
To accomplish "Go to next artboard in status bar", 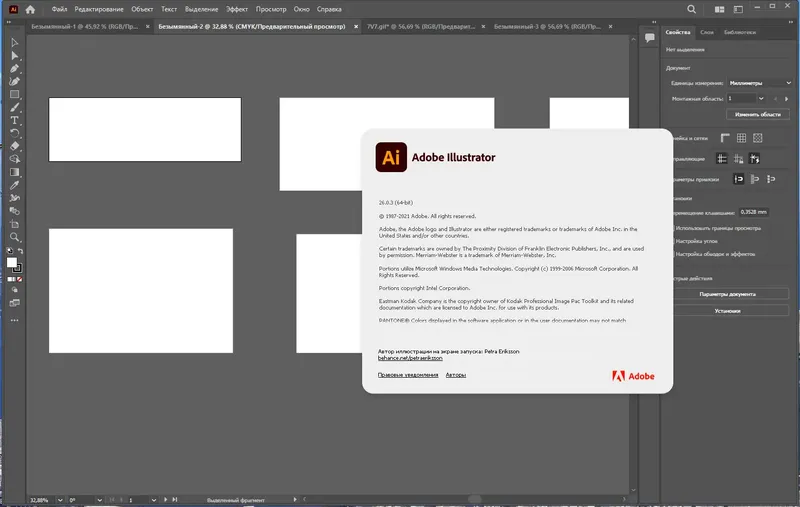I will point(165,500).
